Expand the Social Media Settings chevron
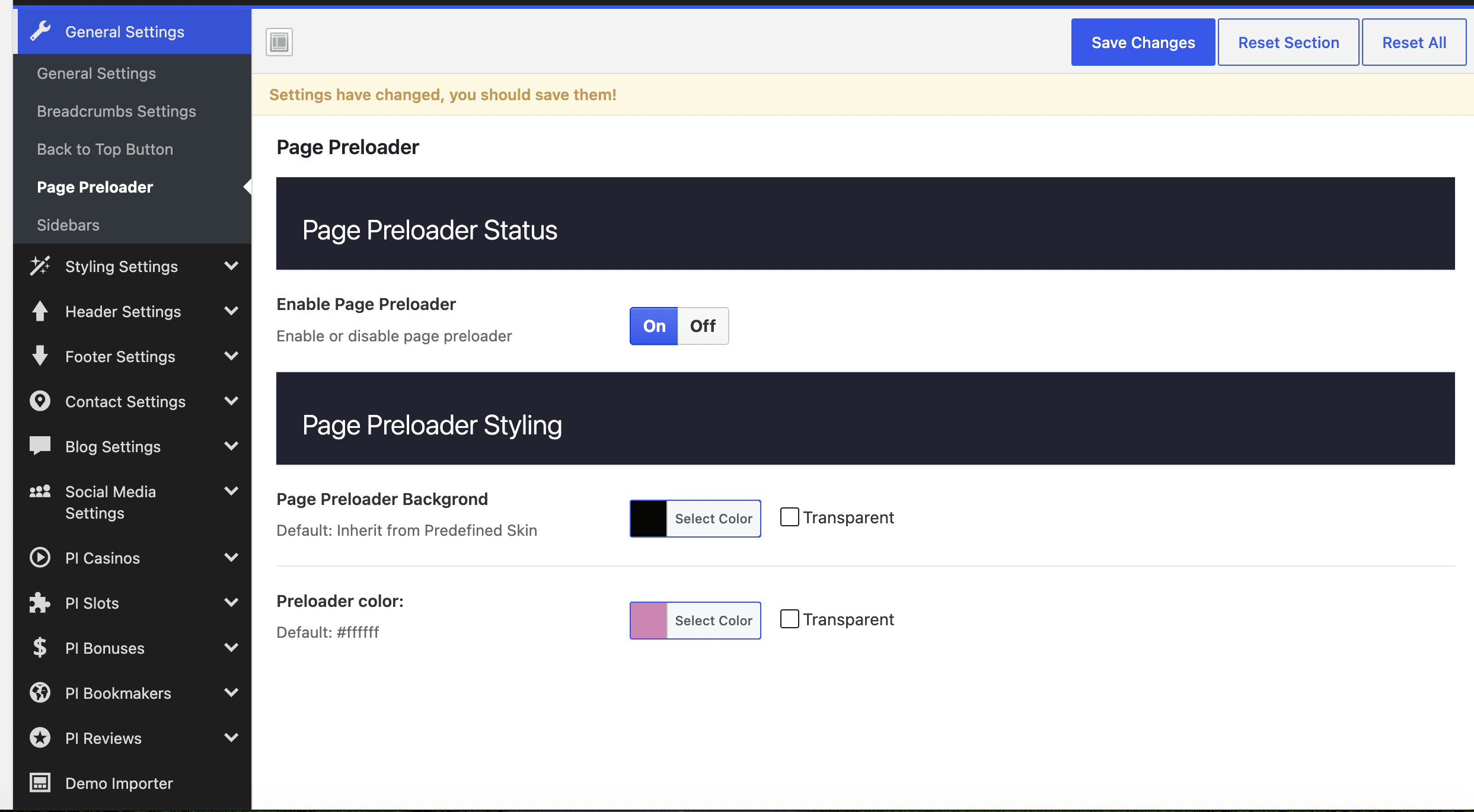This screenshot has height=812, width=1474. [x=232, y=491]
